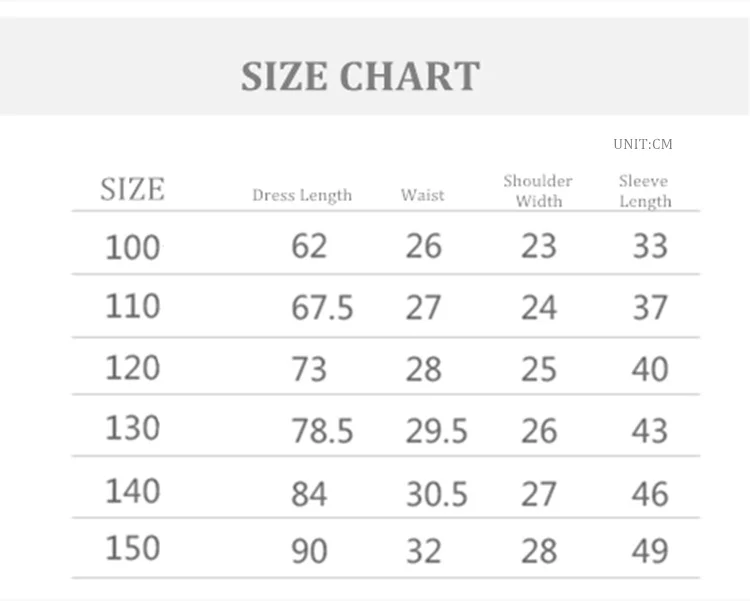Click sleeve length value 49
The image size is (750, 601).
click(650, 551)
